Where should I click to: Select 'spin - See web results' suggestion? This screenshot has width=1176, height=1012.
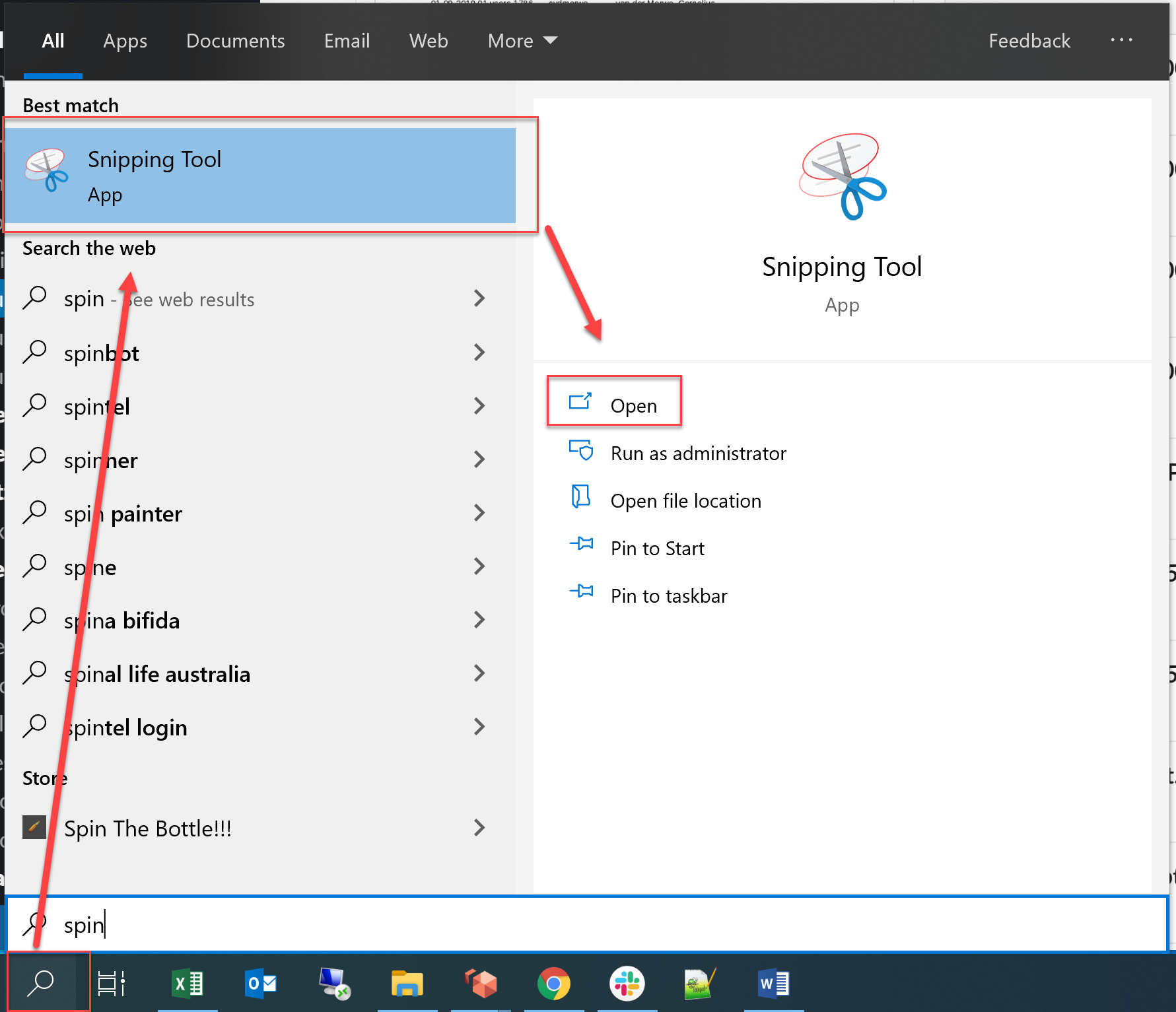point(260,298)
